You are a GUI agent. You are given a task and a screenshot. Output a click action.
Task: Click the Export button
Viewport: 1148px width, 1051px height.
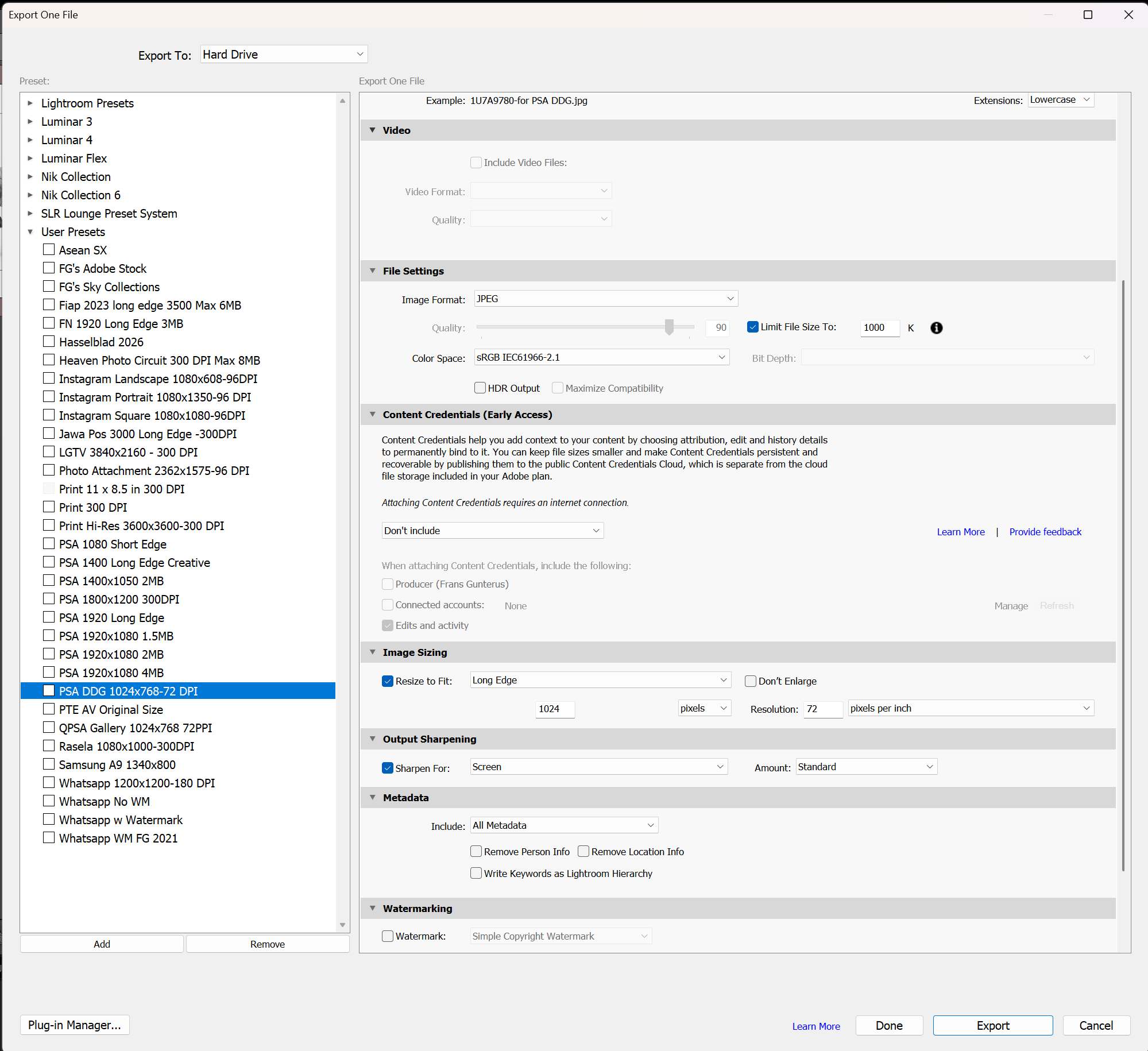coord(992,1025)
